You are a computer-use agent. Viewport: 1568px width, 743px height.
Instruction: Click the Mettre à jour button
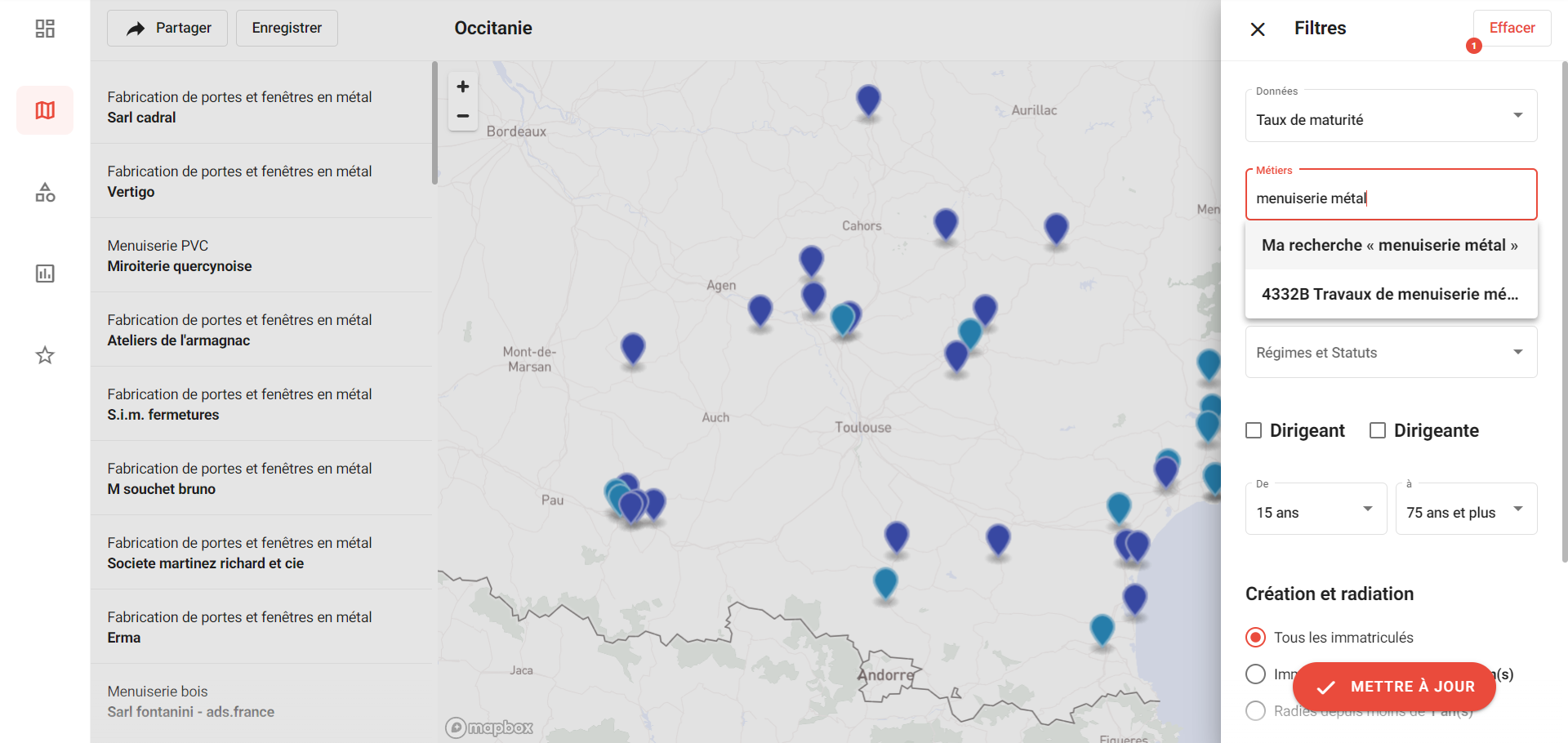click(x=1394, y=687)
